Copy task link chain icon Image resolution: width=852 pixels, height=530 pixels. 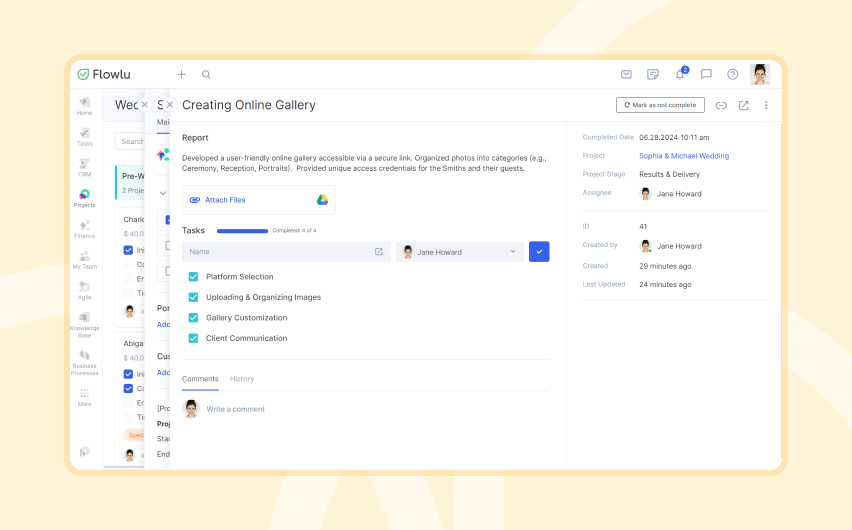pos(721,105)
